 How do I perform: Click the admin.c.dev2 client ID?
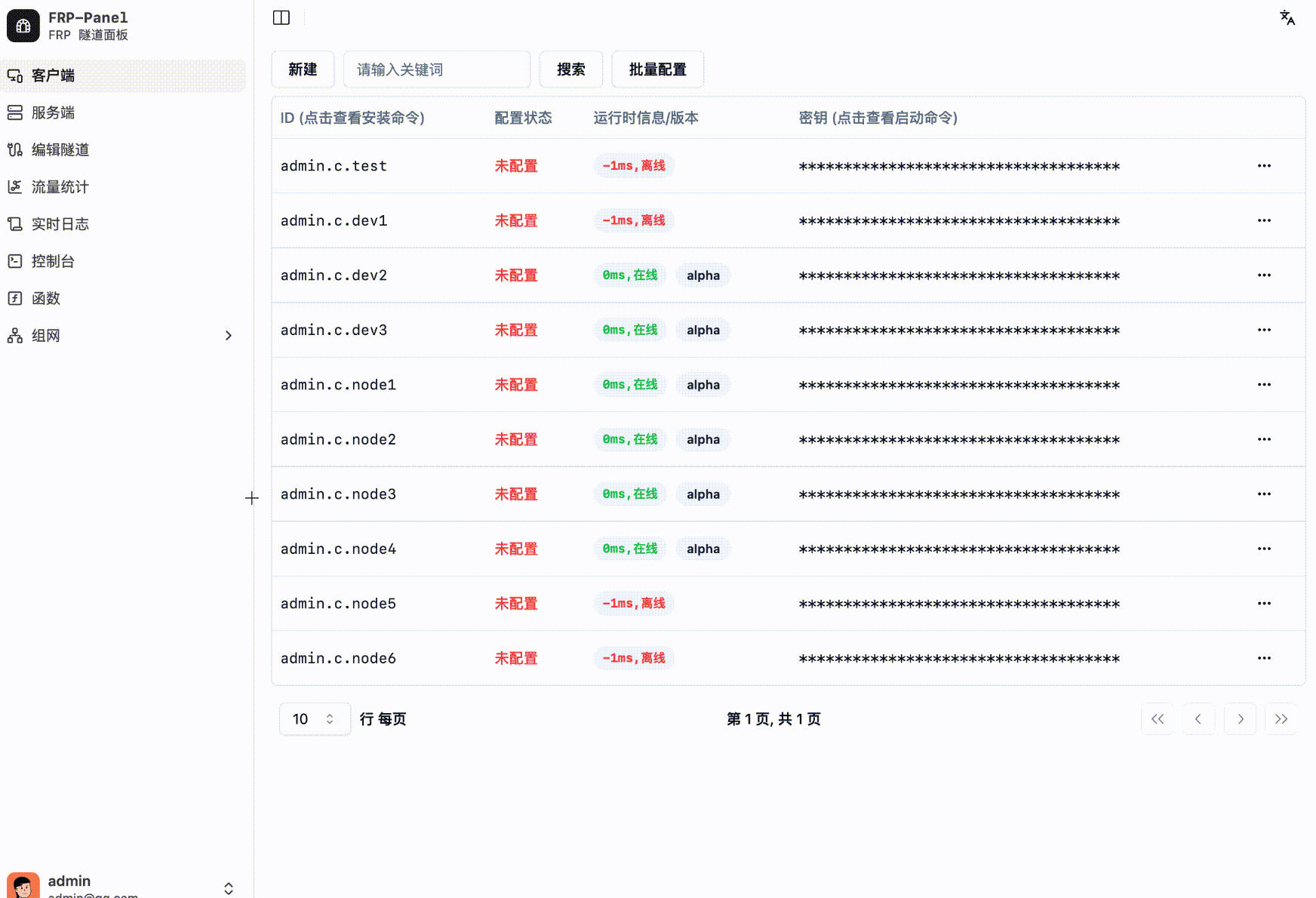334,275
